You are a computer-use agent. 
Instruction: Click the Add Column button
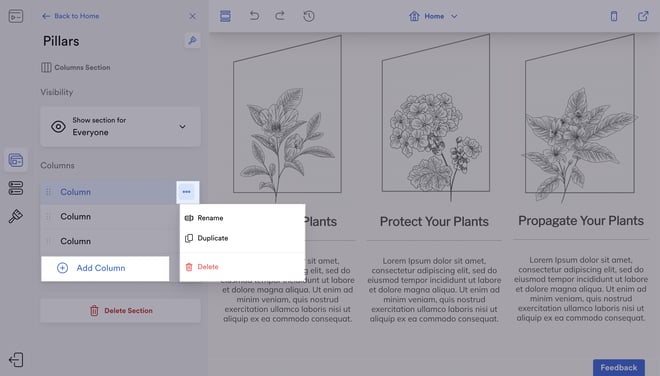click(105, 268)
